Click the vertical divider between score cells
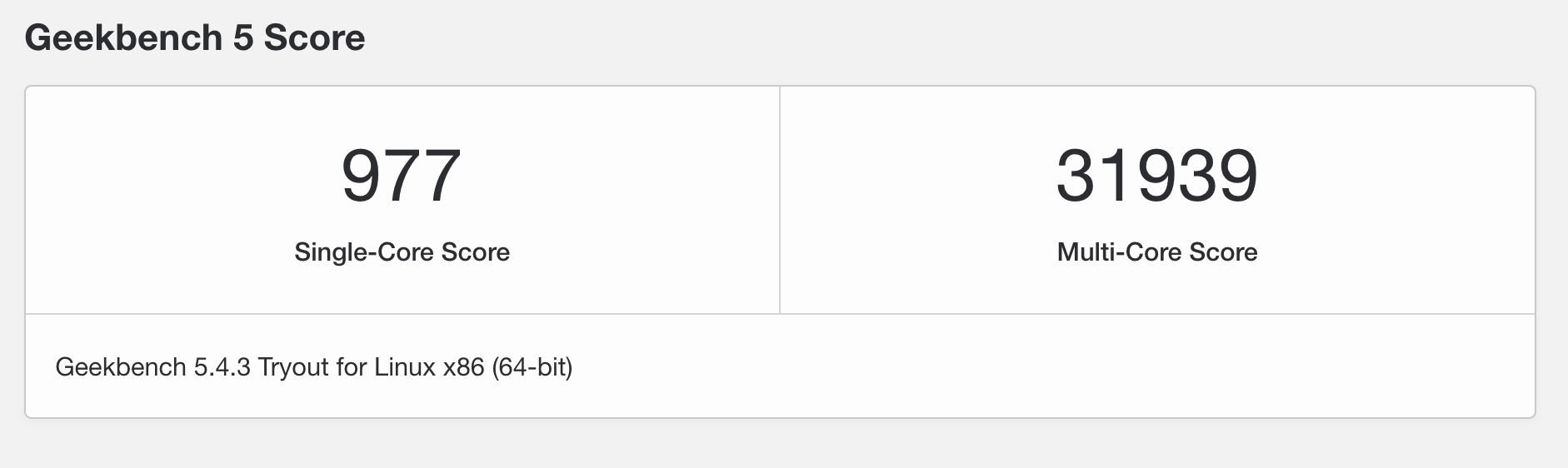Image resolution: width=1568 pixels, height=468 pixels. coord(780,200)
